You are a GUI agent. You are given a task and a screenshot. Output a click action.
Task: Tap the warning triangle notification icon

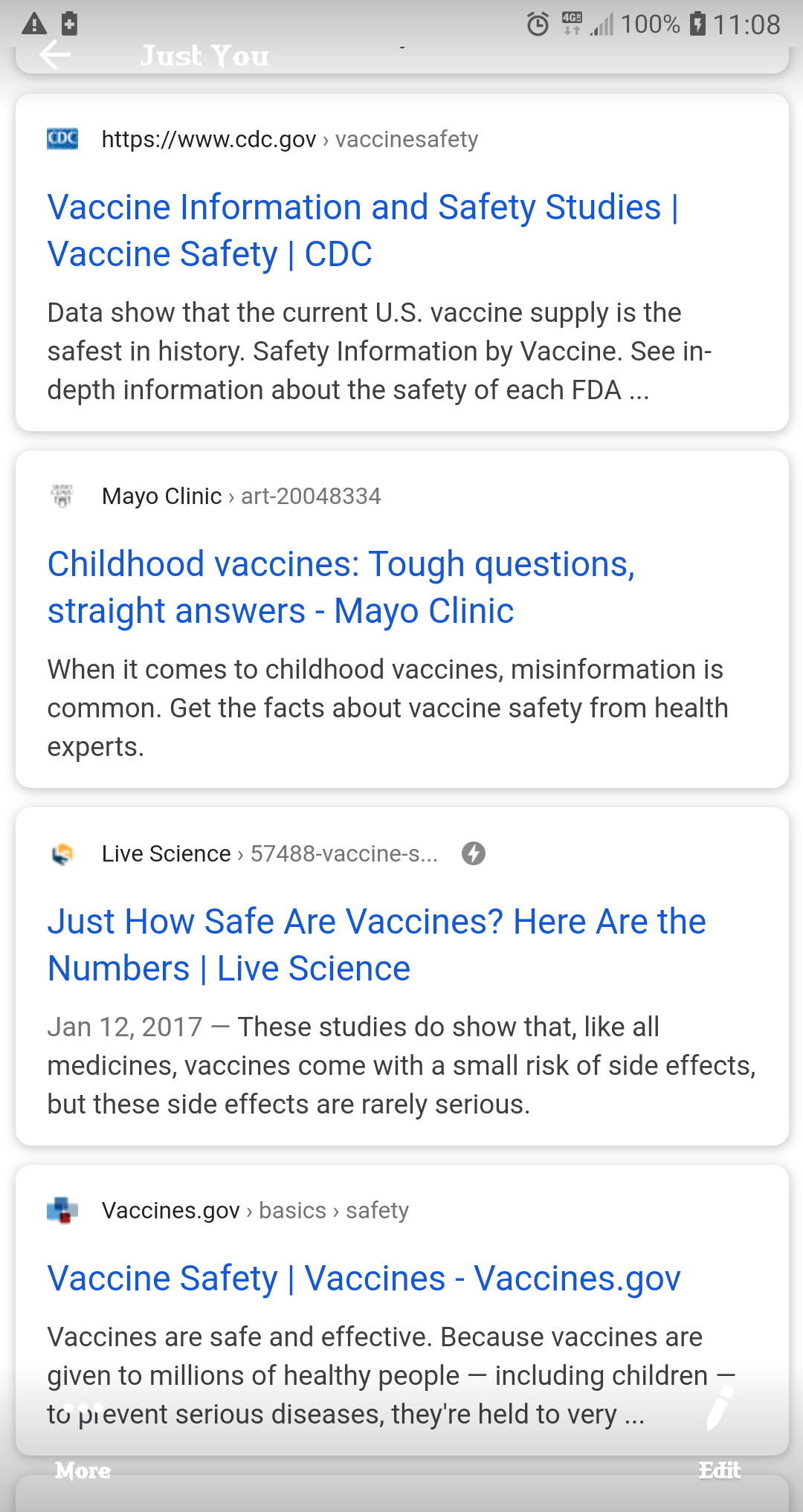tap(34, 25)
